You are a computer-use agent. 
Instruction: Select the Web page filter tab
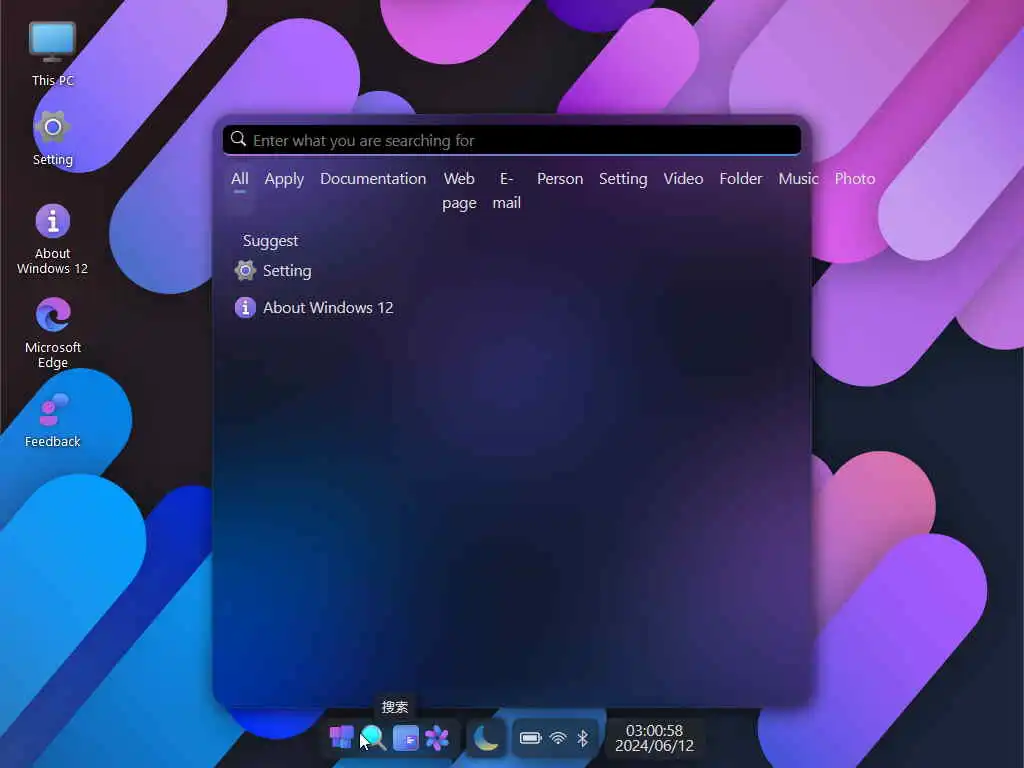point(459,191)
